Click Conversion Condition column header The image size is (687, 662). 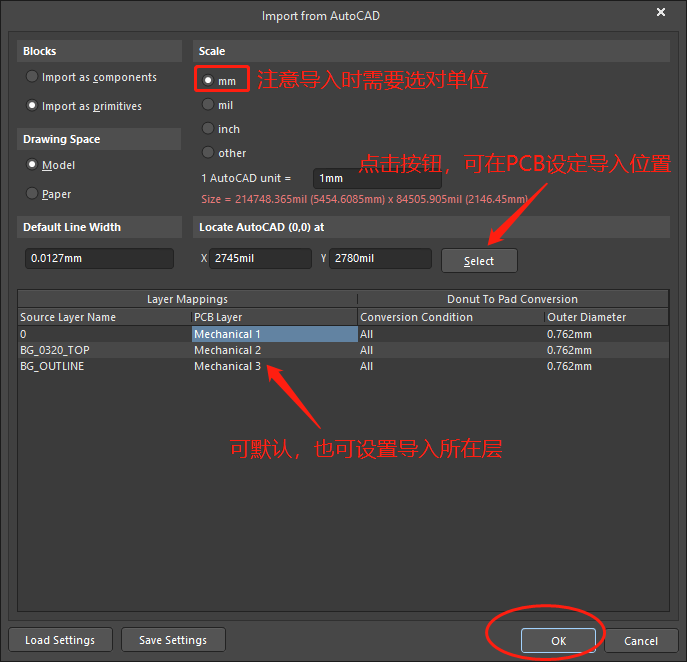451,317
